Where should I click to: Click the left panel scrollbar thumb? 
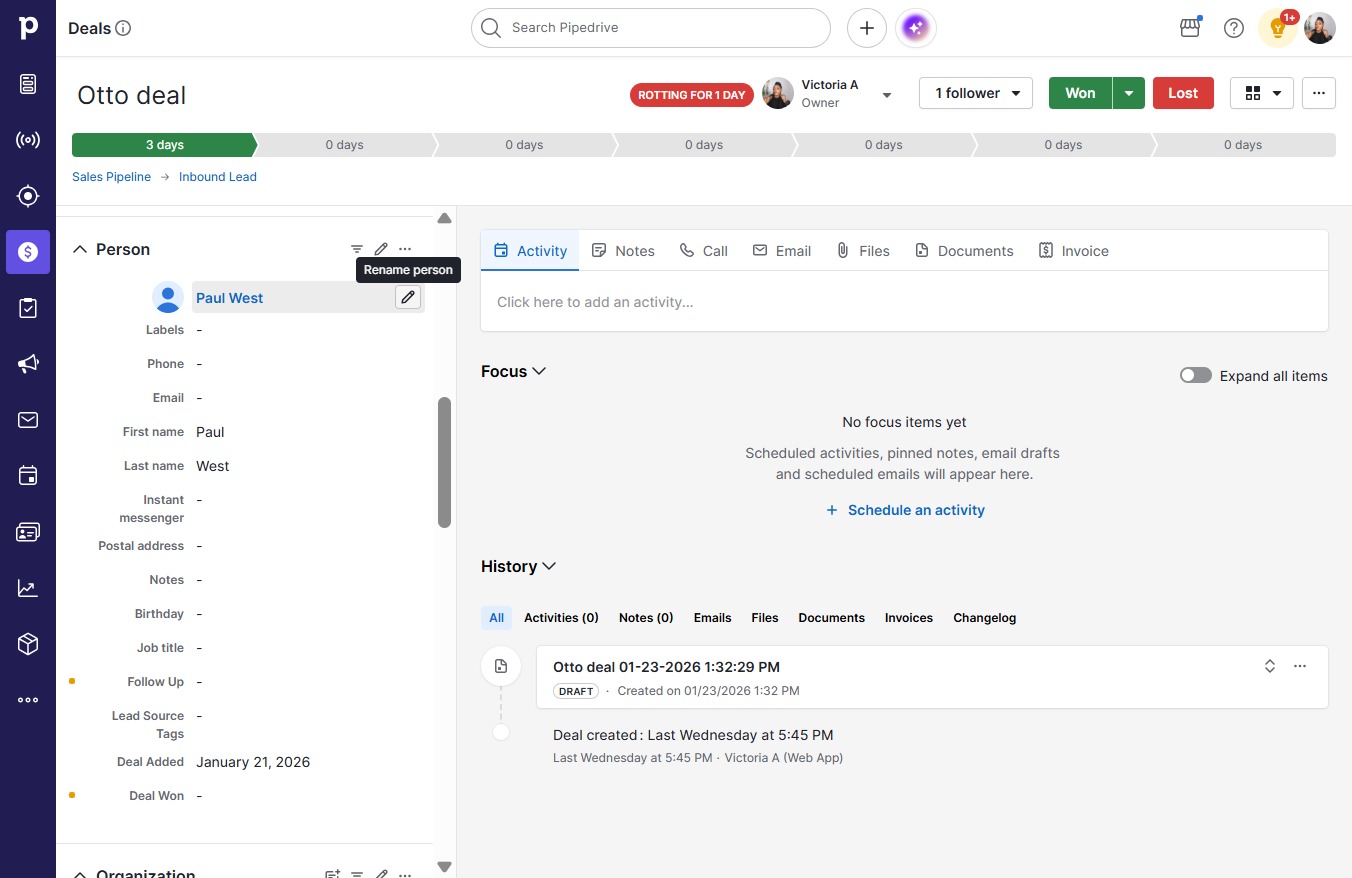tap(444, 462)
